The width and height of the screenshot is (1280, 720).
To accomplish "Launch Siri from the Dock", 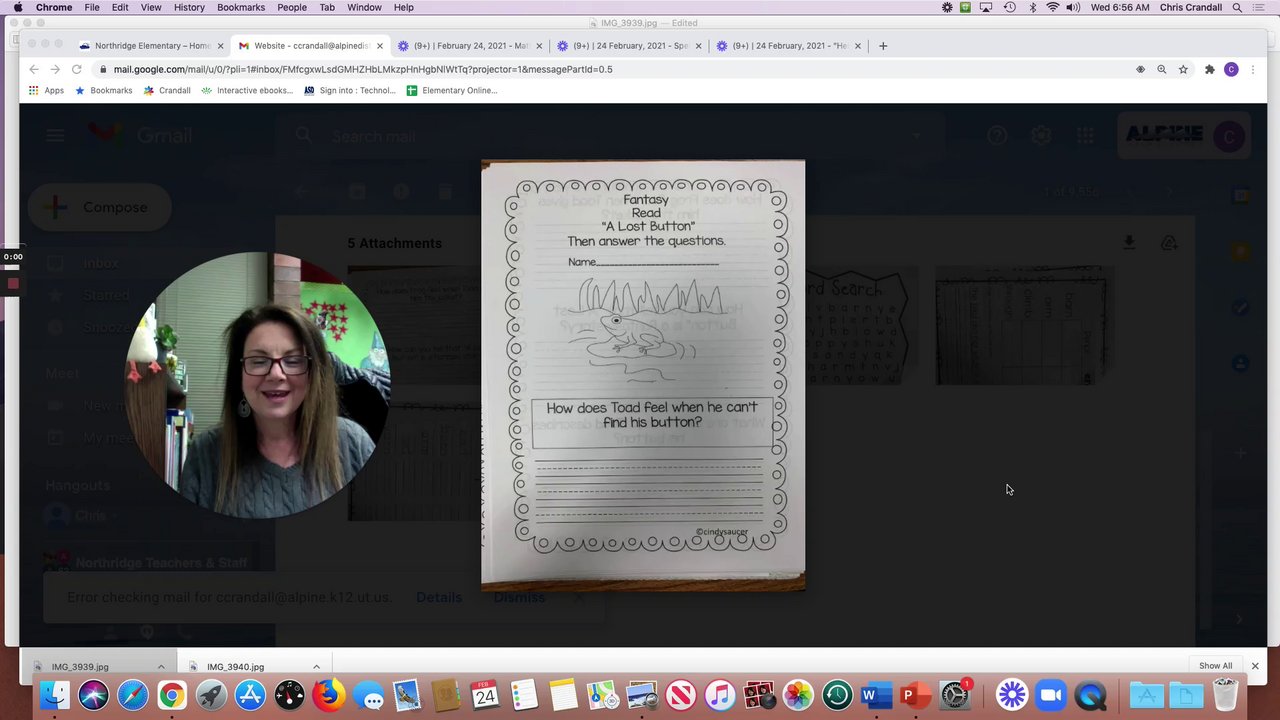I will click(x=94, y=695).
